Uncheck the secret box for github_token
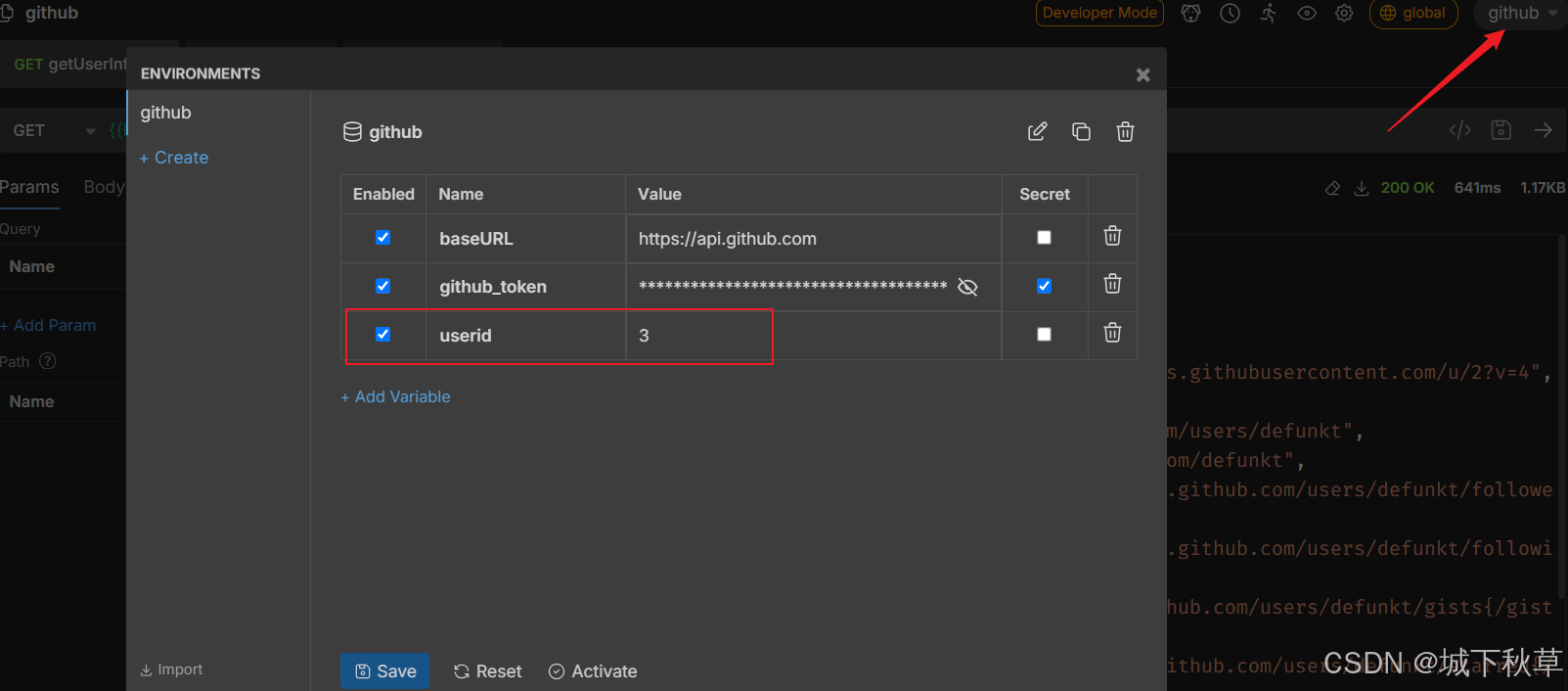Image resolution: width=1568 pixels, height=691 pixels. pyautogui.click(x=1044, y=286)
